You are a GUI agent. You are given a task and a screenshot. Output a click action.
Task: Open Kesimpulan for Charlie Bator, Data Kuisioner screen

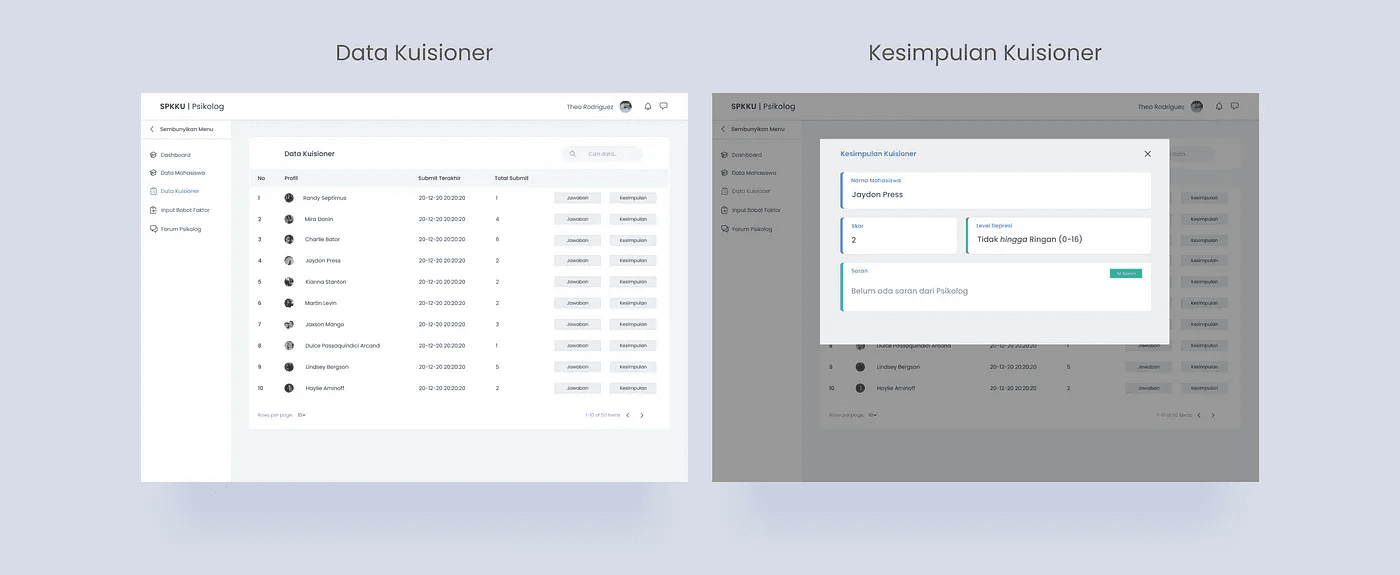coord(633,240)
